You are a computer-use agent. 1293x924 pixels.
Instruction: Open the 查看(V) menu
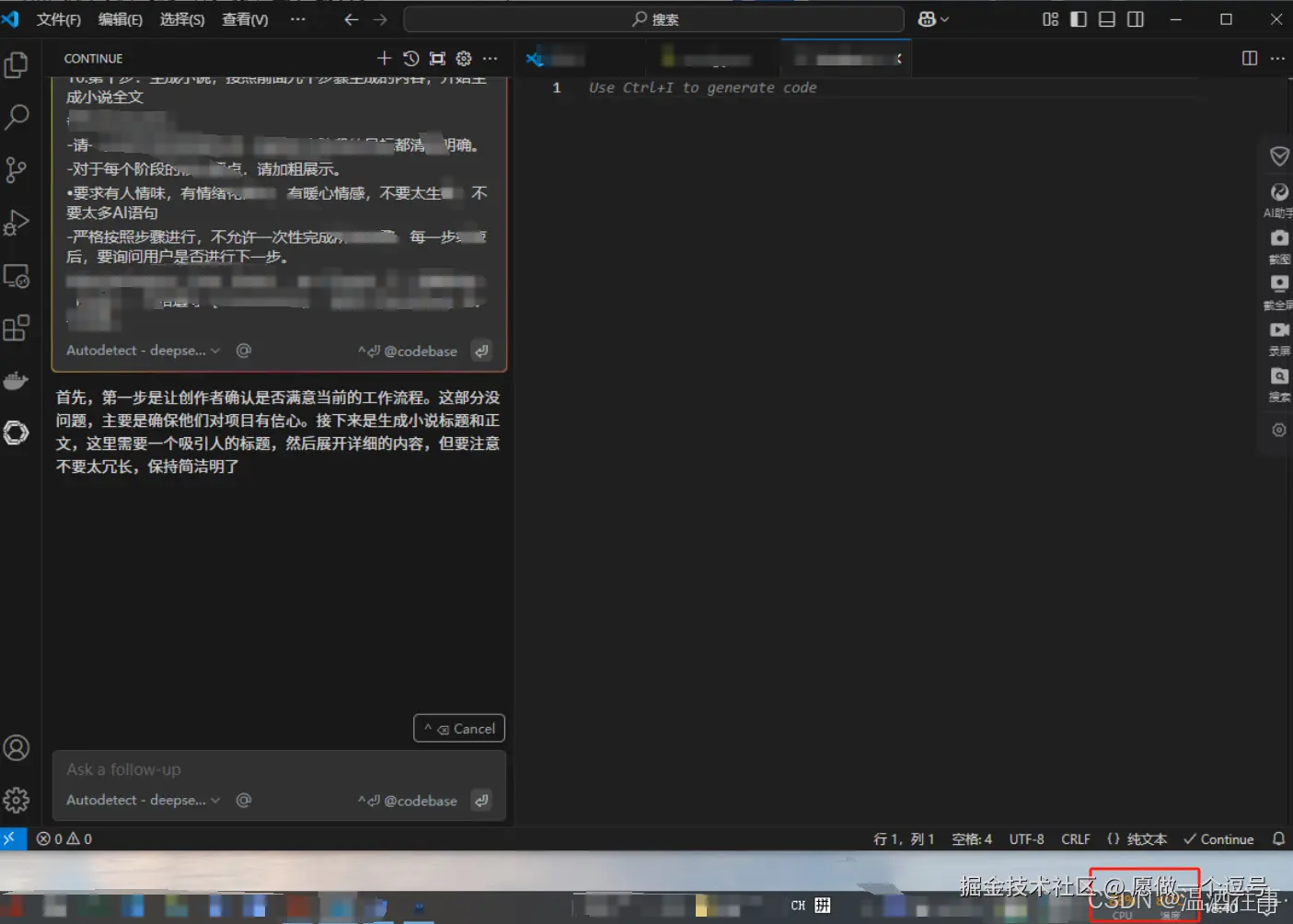(x=245, y=19)
